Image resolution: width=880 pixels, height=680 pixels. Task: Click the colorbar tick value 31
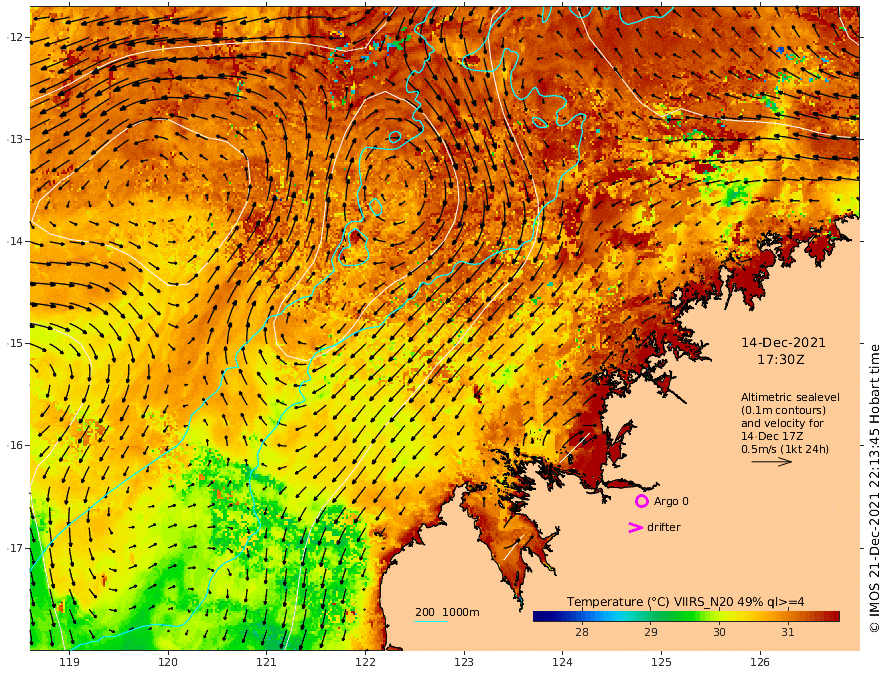point(787,632)
